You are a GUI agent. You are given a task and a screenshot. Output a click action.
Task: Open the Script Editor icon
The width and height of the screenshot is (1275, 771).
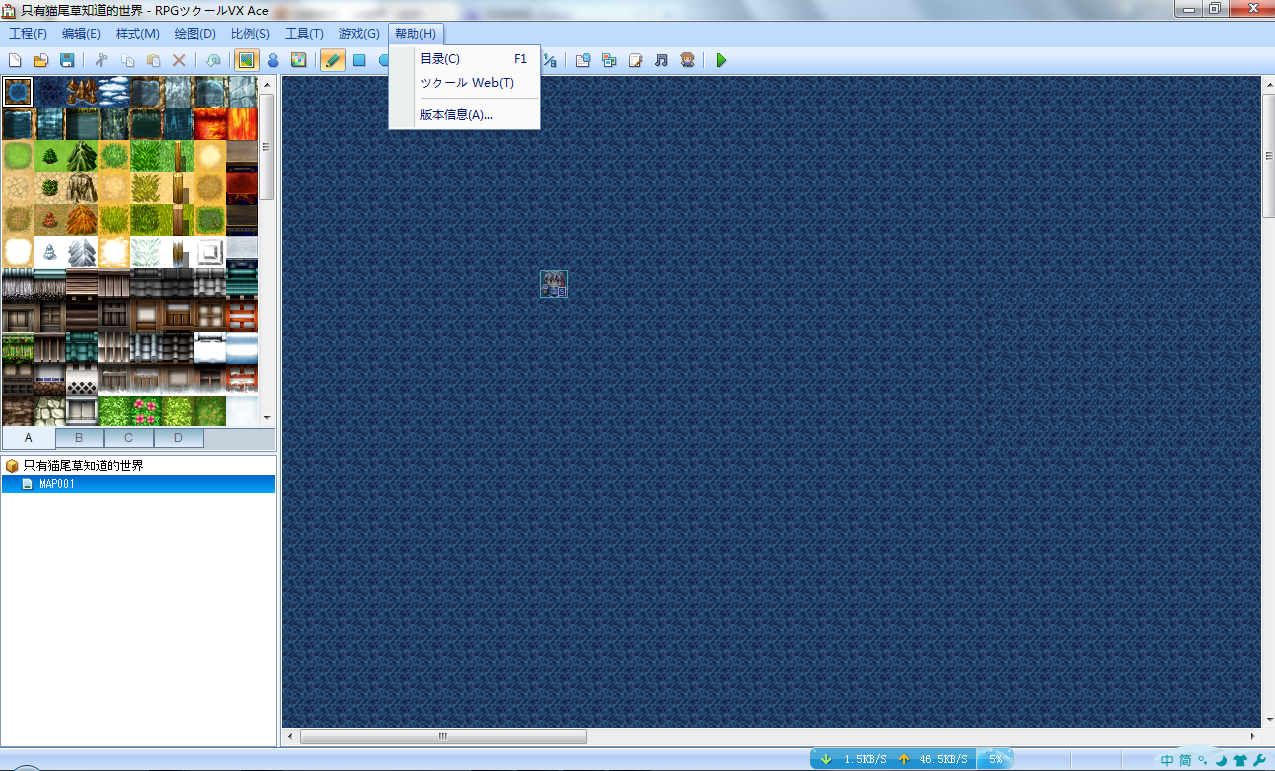(x=635, y=60)
